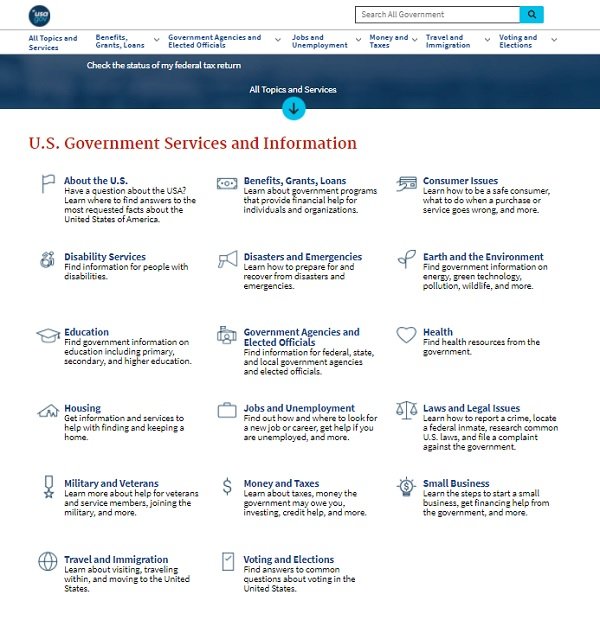This screenshot has height=633, width=600.
Task: Click the sprout icon for Earth and the Environment
Action: point(407,259)
